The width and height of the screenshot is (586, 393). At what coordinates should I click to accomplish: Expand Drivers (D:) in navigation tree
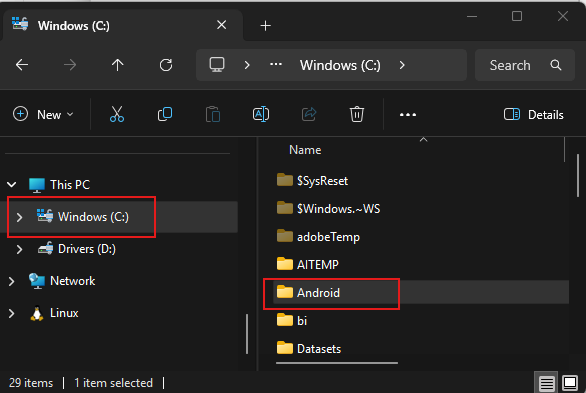[19, 249]
